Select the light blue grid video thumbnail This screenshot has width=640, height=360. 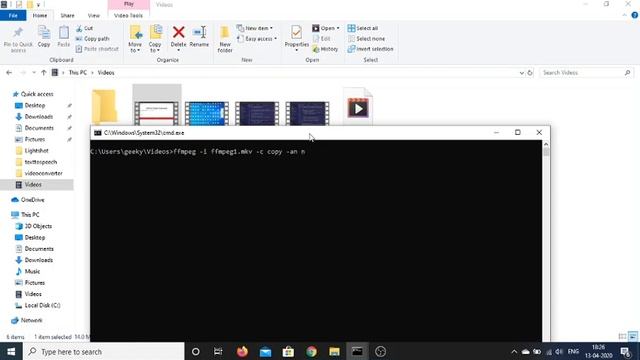click(x=207, y=113)
